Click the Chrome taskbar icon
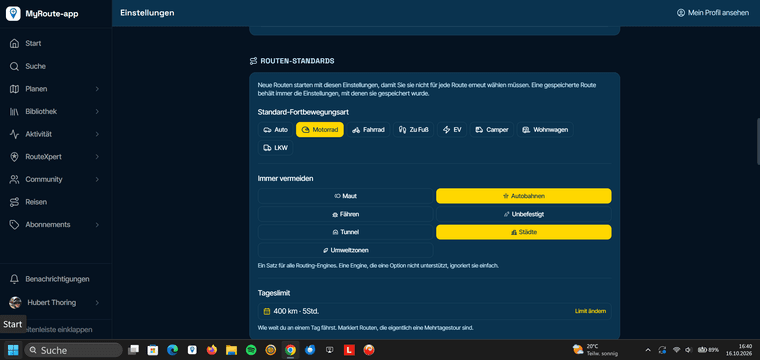The height and width of the screenshot is (360, 760). (290, 350)
